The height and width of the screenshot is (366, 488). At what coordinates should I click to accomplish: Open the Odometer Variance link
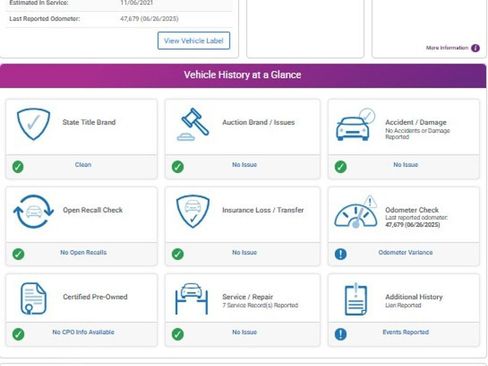point(405,252)
